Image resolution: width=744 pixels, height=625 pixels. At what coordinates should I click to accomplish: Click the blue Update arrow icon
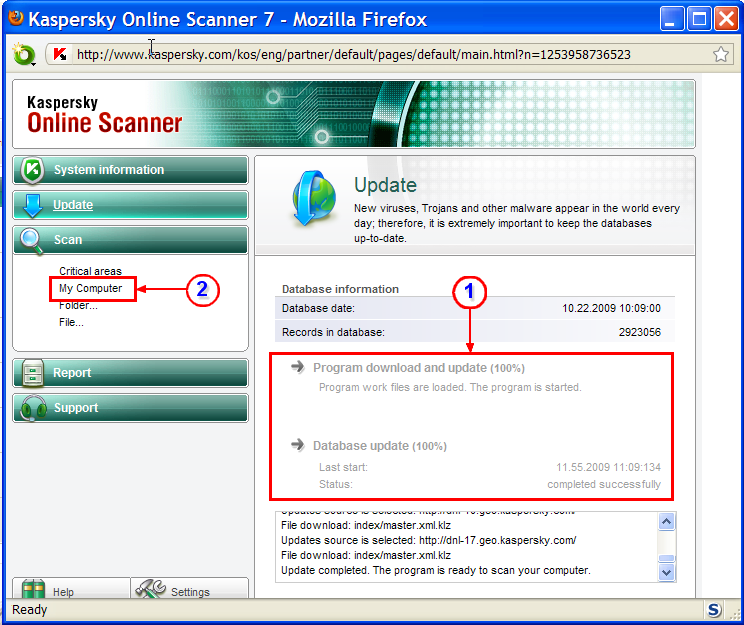[x=32, y=205]
